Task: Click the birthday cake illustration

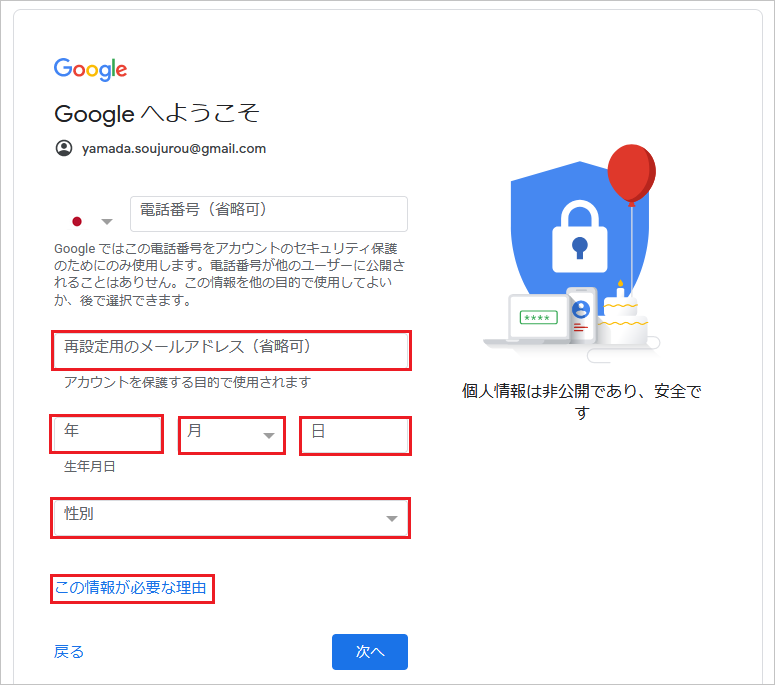Action: [x=622, y=316]
